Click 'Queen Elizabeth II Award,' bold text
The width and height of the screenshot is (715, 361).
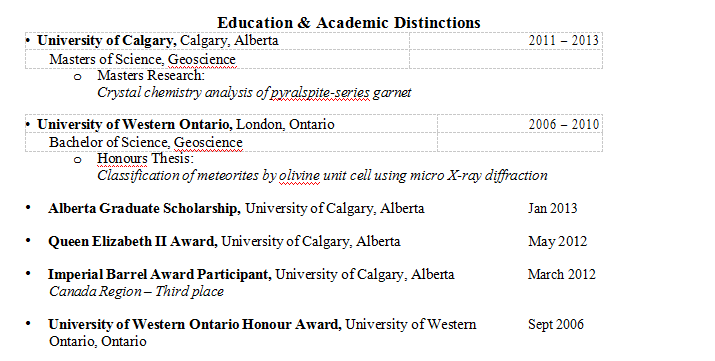133,241
